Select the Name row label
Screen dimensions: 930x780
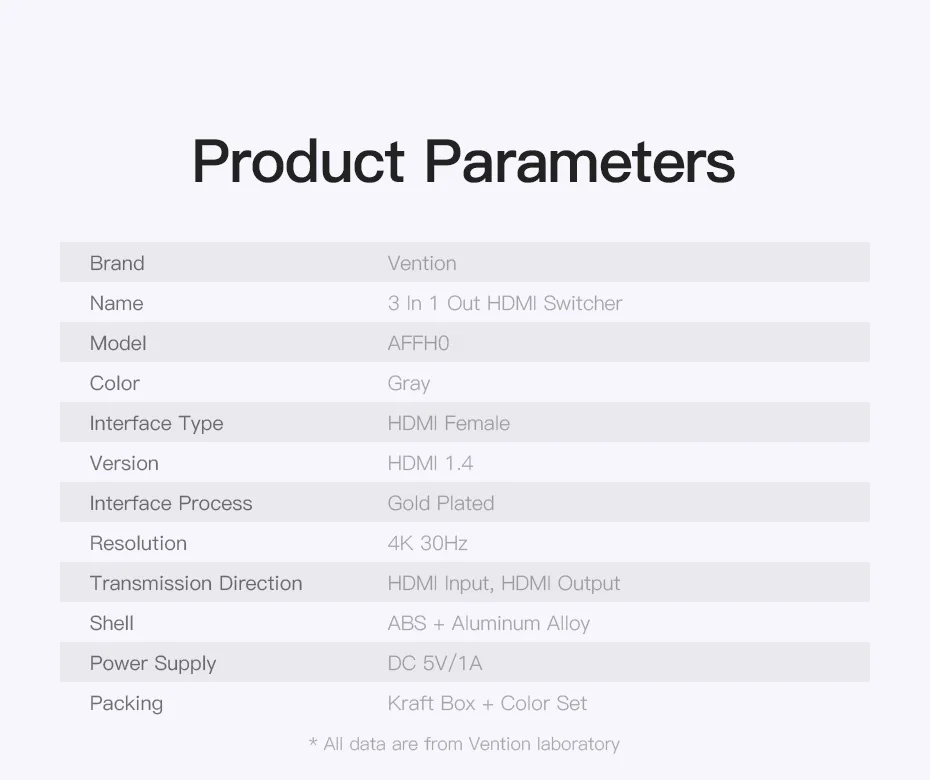(x=116, y=303)
